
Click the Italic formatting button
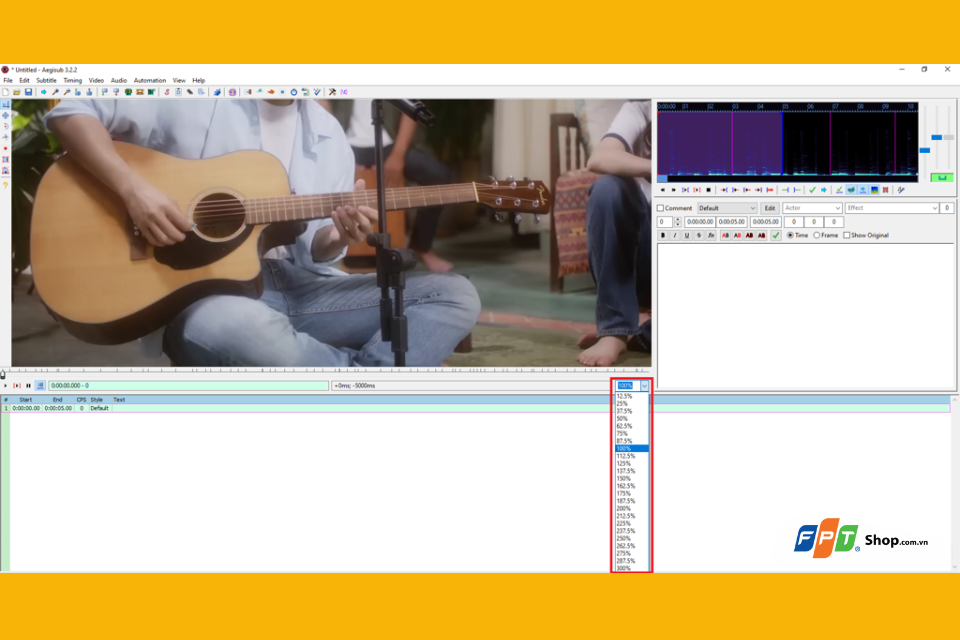[x=675, y=235]
